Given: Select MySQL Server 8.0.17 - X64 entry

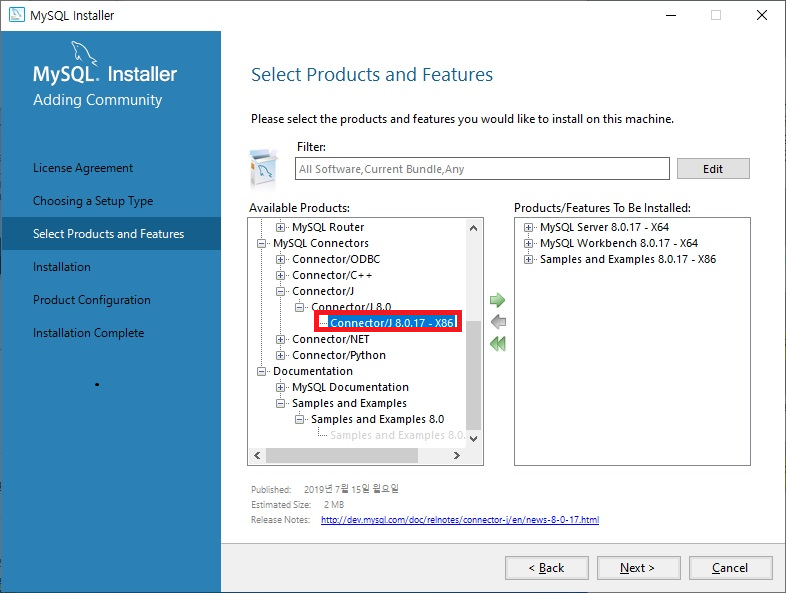Looking at the screenshot, I should [x=604, y=227].
